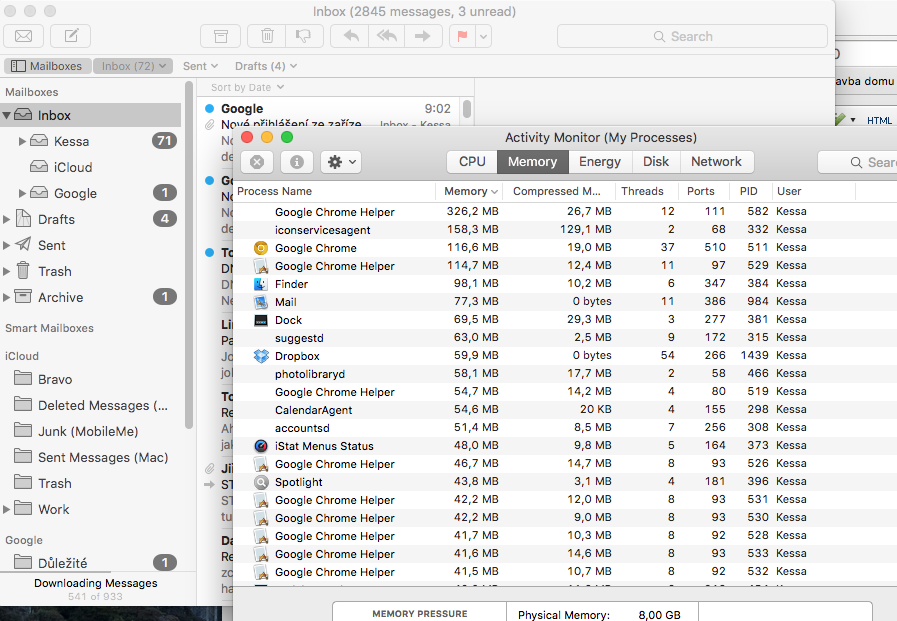Sort by Threads column header
The width and height of the screenshot is (897, 621).
[647, 191]
